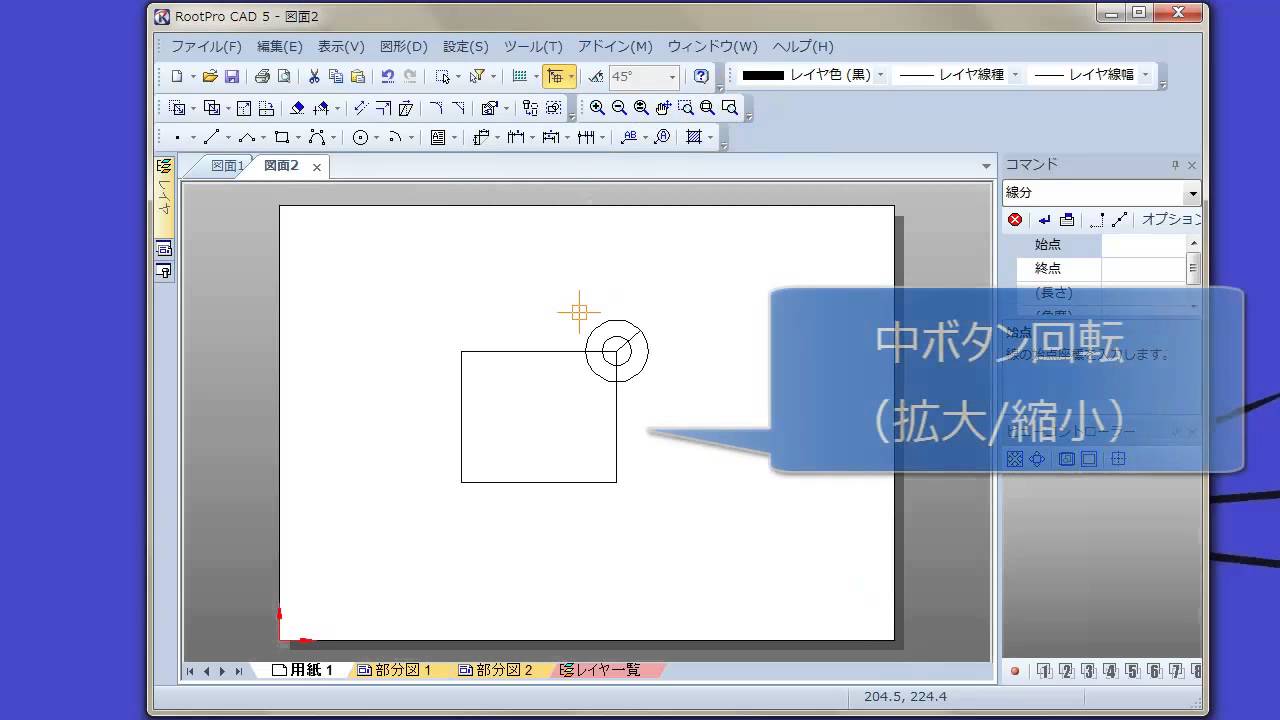Select the hatching tool

tap(694, 138)
